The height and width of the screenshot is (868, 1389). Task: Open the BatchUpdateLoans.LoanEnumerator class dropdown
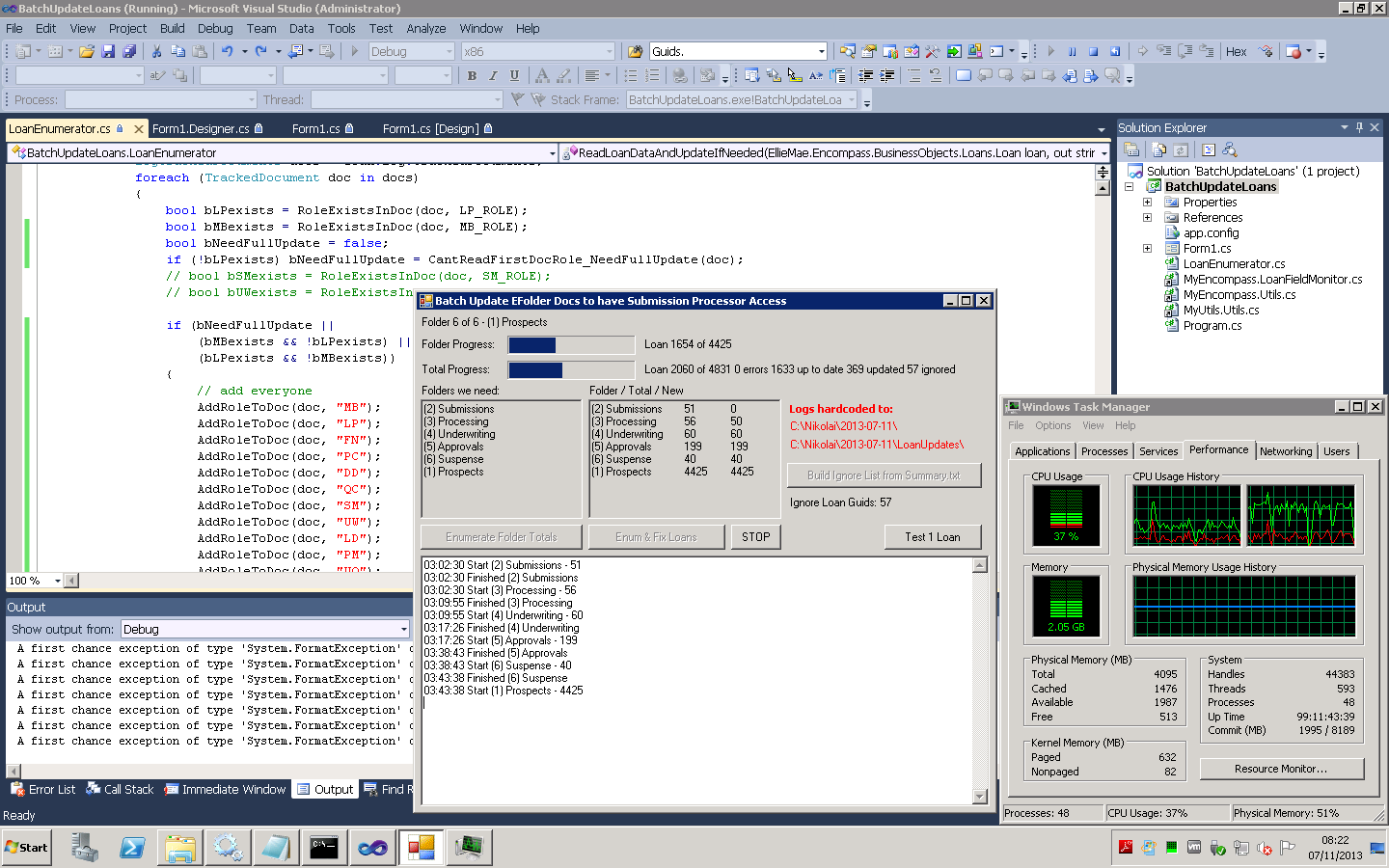[552, 152]
